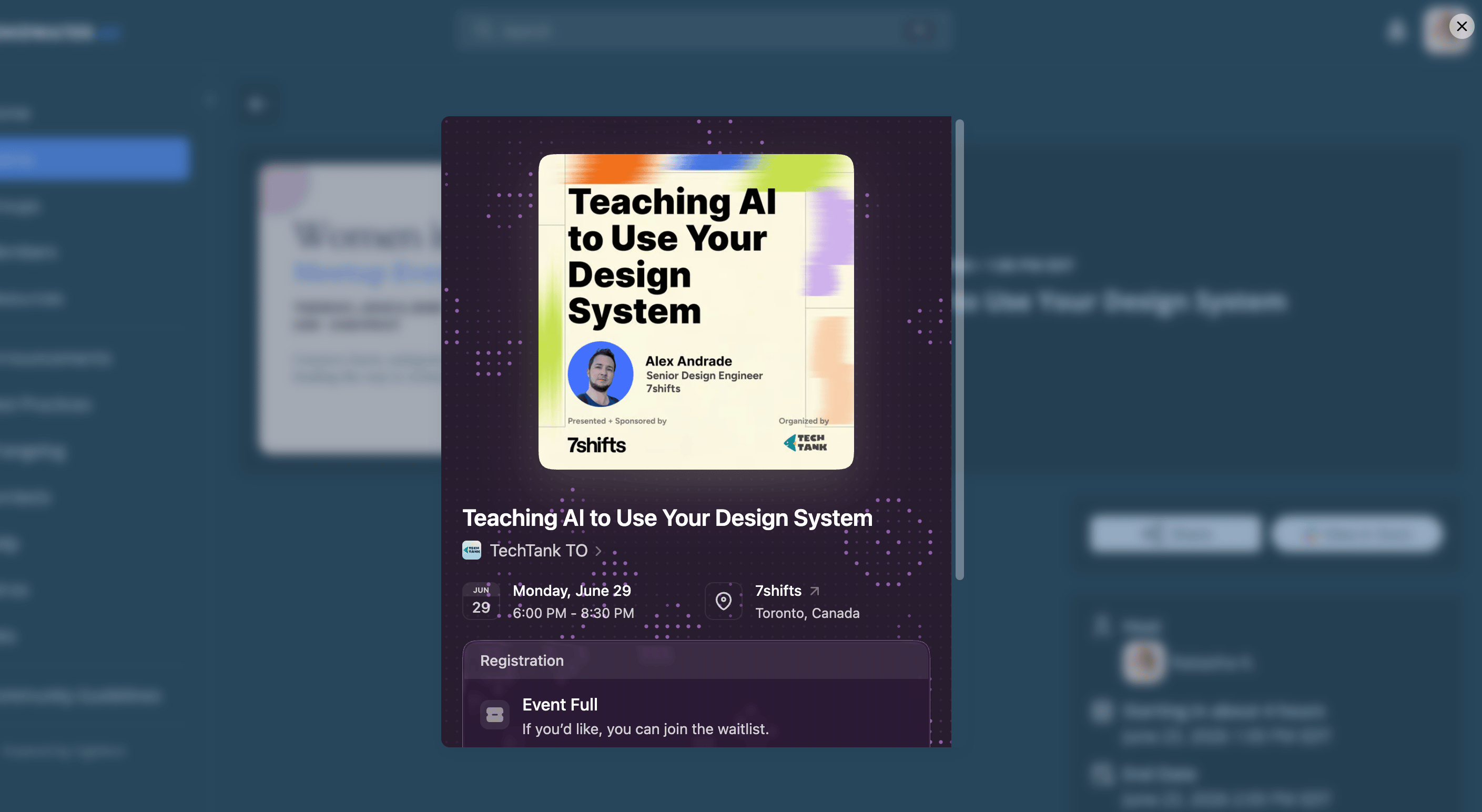Close the event modal with the X button
The image size is (1482, 812).
(1461, 26)
